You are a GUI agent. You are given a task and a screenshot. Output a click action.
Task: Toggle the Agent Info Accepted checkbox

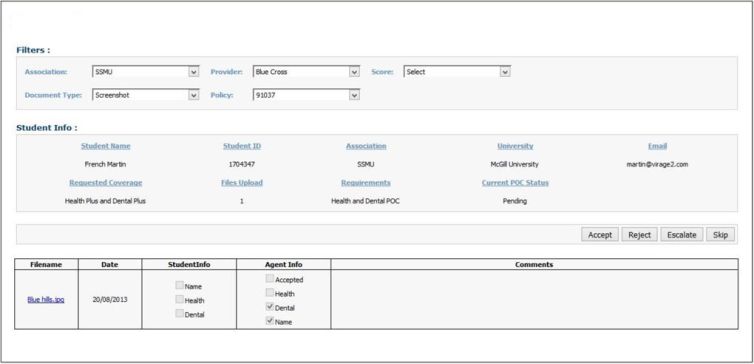270,278
